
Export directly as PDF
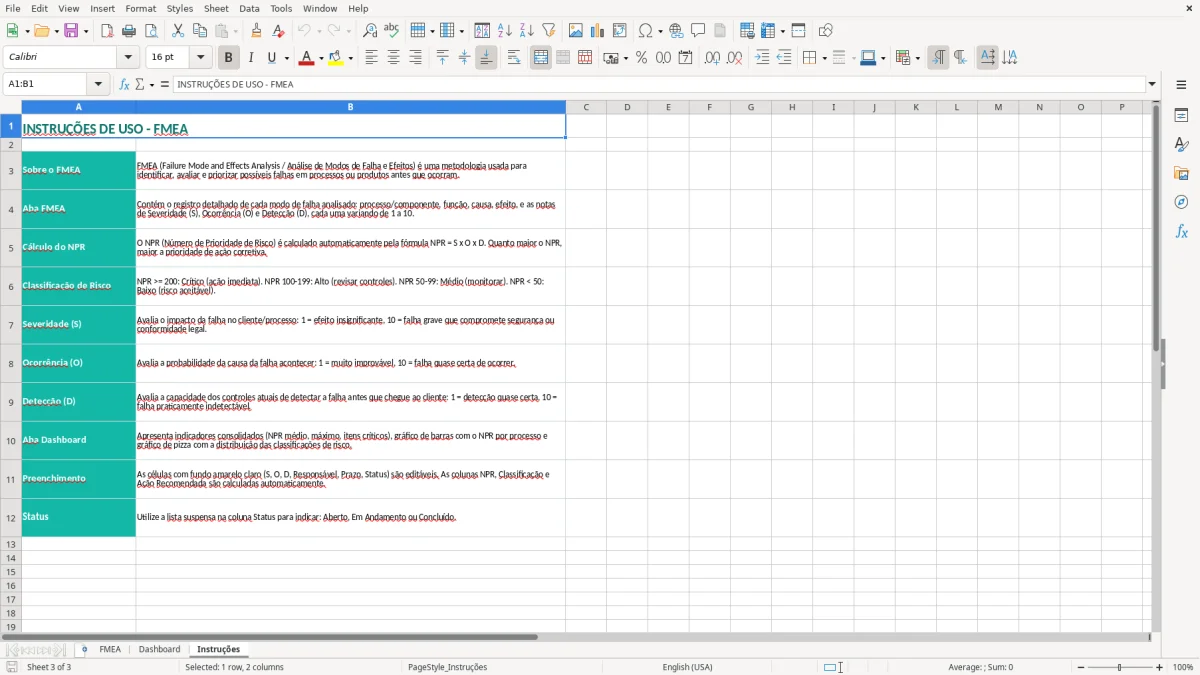coord(107,31)
